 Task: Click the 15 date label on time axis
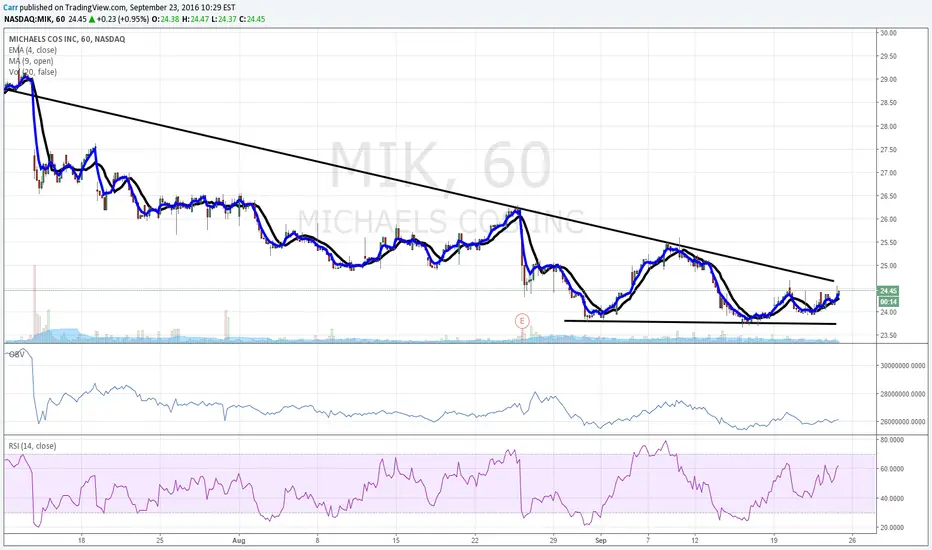click(396, 540)
